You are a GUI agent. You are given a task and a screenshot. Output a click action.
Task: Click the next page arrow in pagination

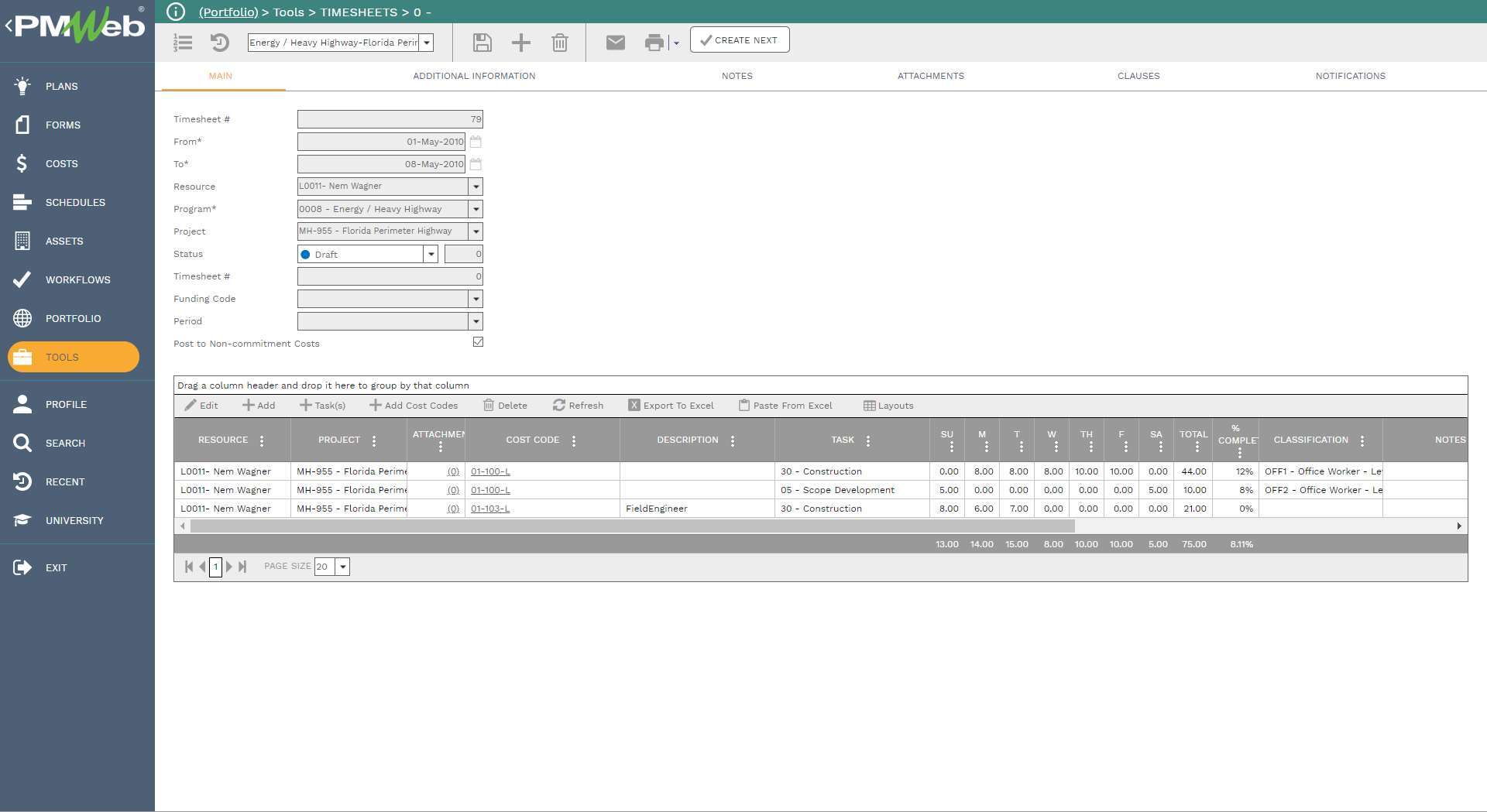pyautogui.click(x=230, y=567)
